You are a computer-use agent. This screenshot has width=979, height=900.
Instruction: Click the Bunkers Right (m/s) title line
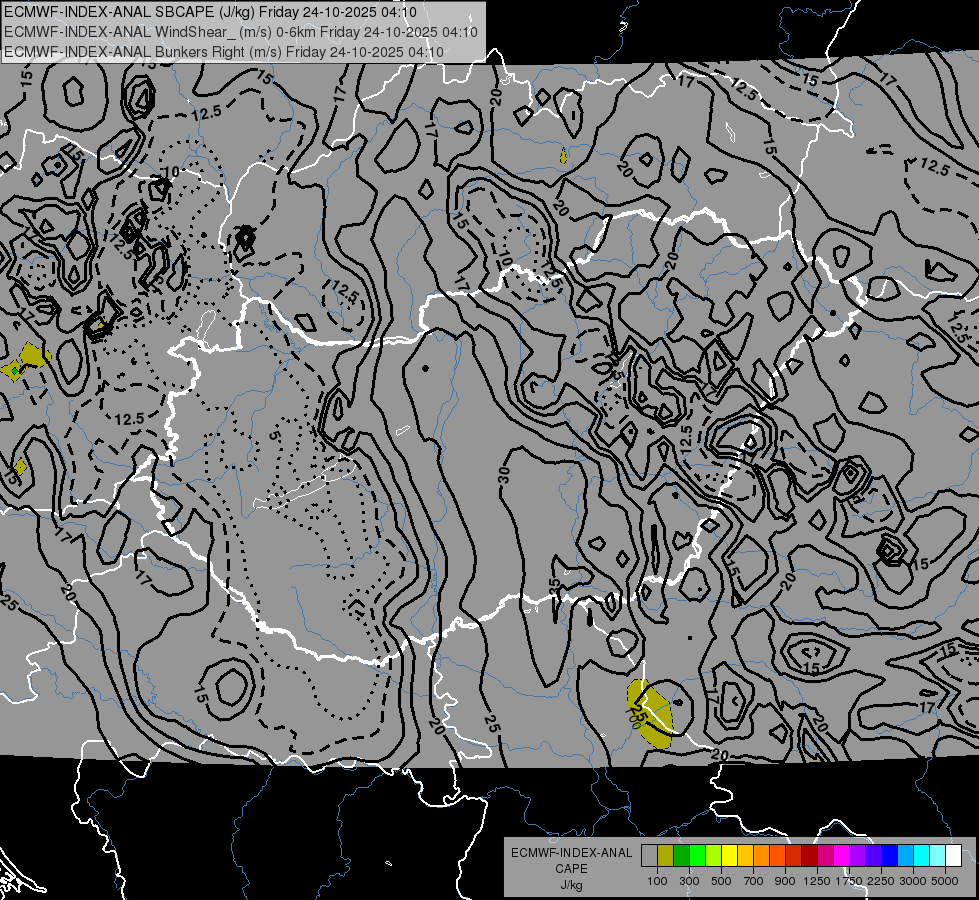click(224, 52)
